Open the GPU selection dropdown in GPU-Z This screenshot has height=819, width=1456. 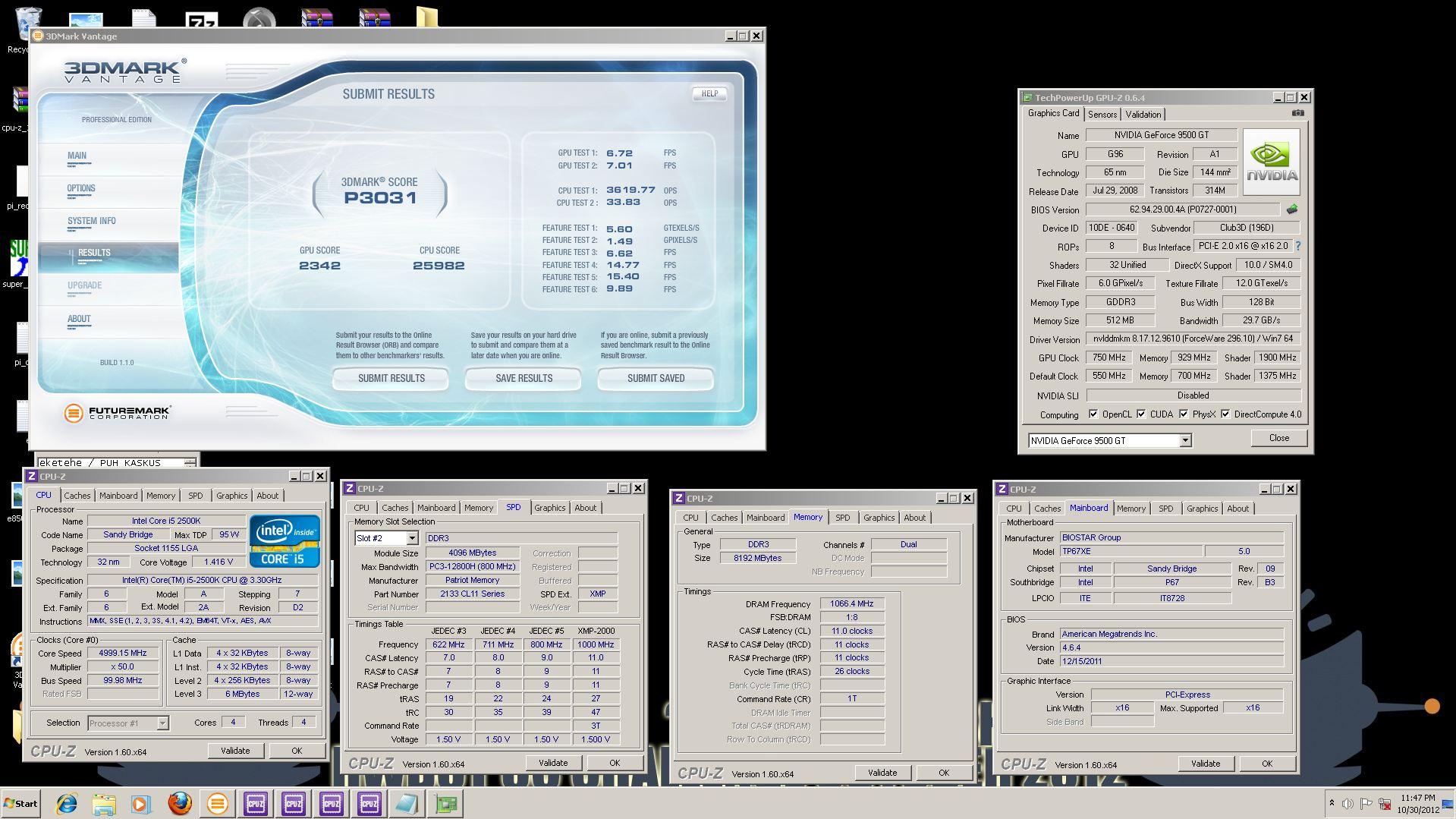[x=1185, y=440]
